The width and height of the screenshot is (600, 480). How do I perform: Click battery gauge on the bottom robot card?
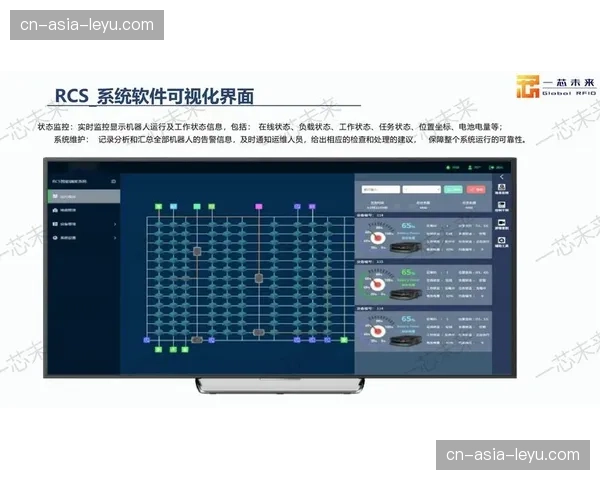pyautogui.click(x=377, y=330)
